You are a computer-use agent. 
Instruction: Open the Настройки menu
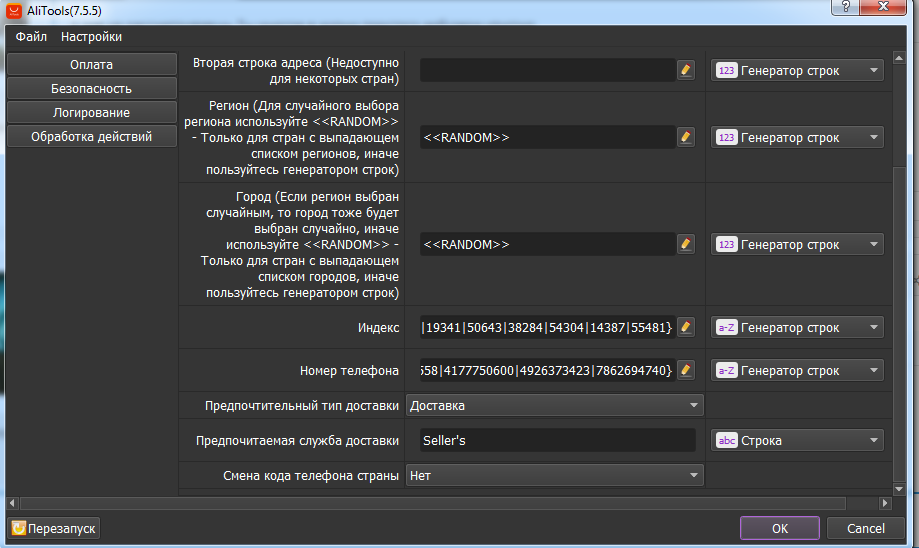pyautogui.click(x=91, y=36)
